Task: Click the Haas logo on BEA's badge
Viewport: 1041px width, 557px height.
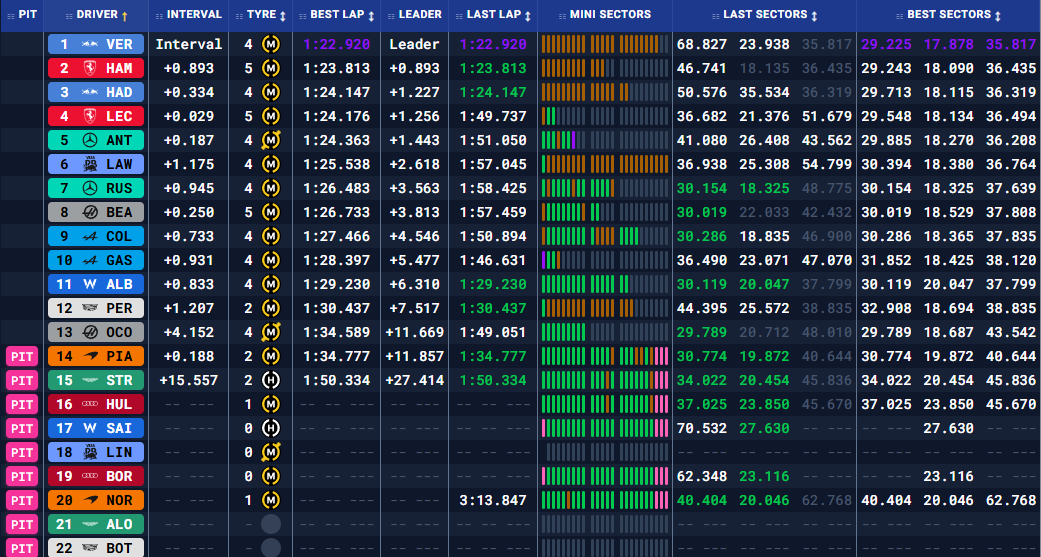Action: [x=89, y=212]
